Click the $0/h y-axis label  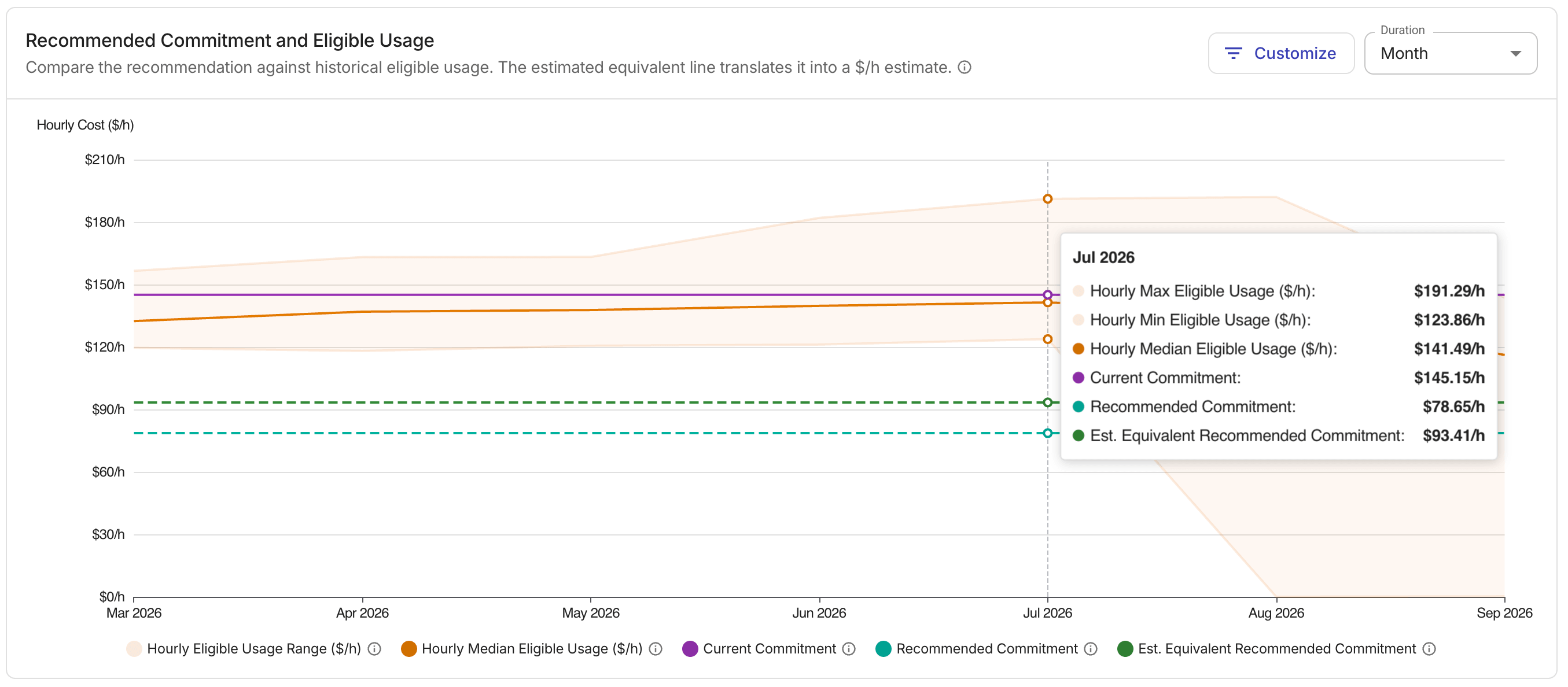(x=112, y=597)
